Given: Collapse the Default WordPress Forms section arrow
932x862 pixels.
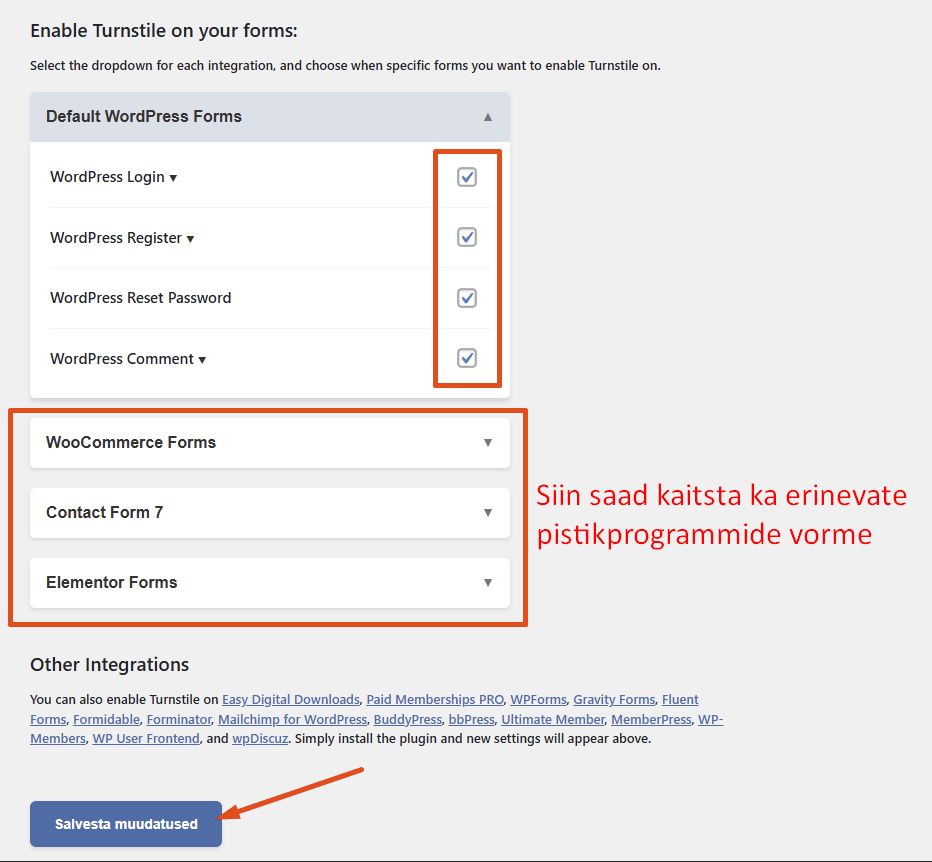Looking at the screenshot, I should coord(488,117).
